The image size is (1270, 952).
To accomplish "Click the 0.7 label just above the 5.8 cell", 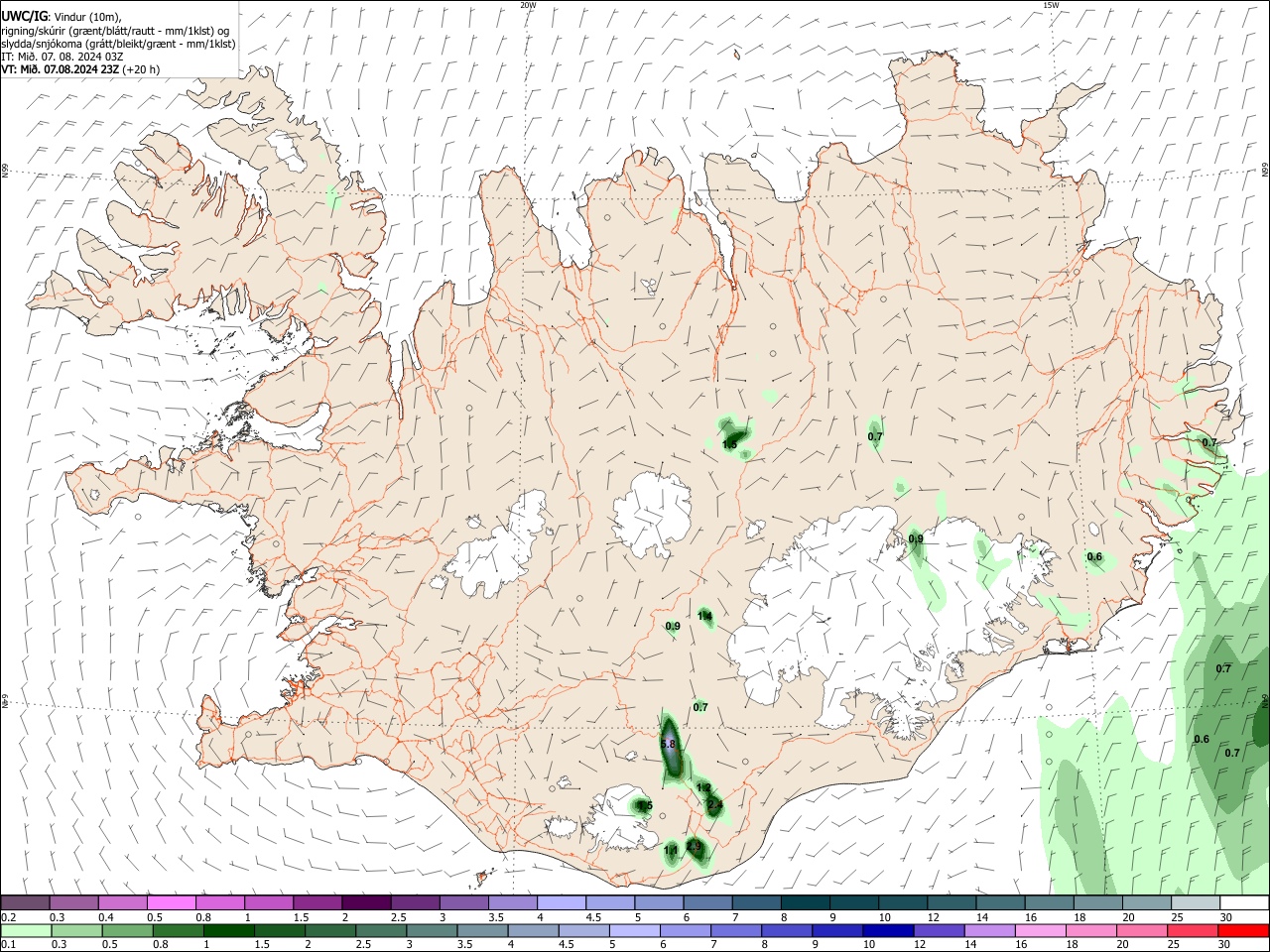I will pyautogui.click(x=700, y=707).
